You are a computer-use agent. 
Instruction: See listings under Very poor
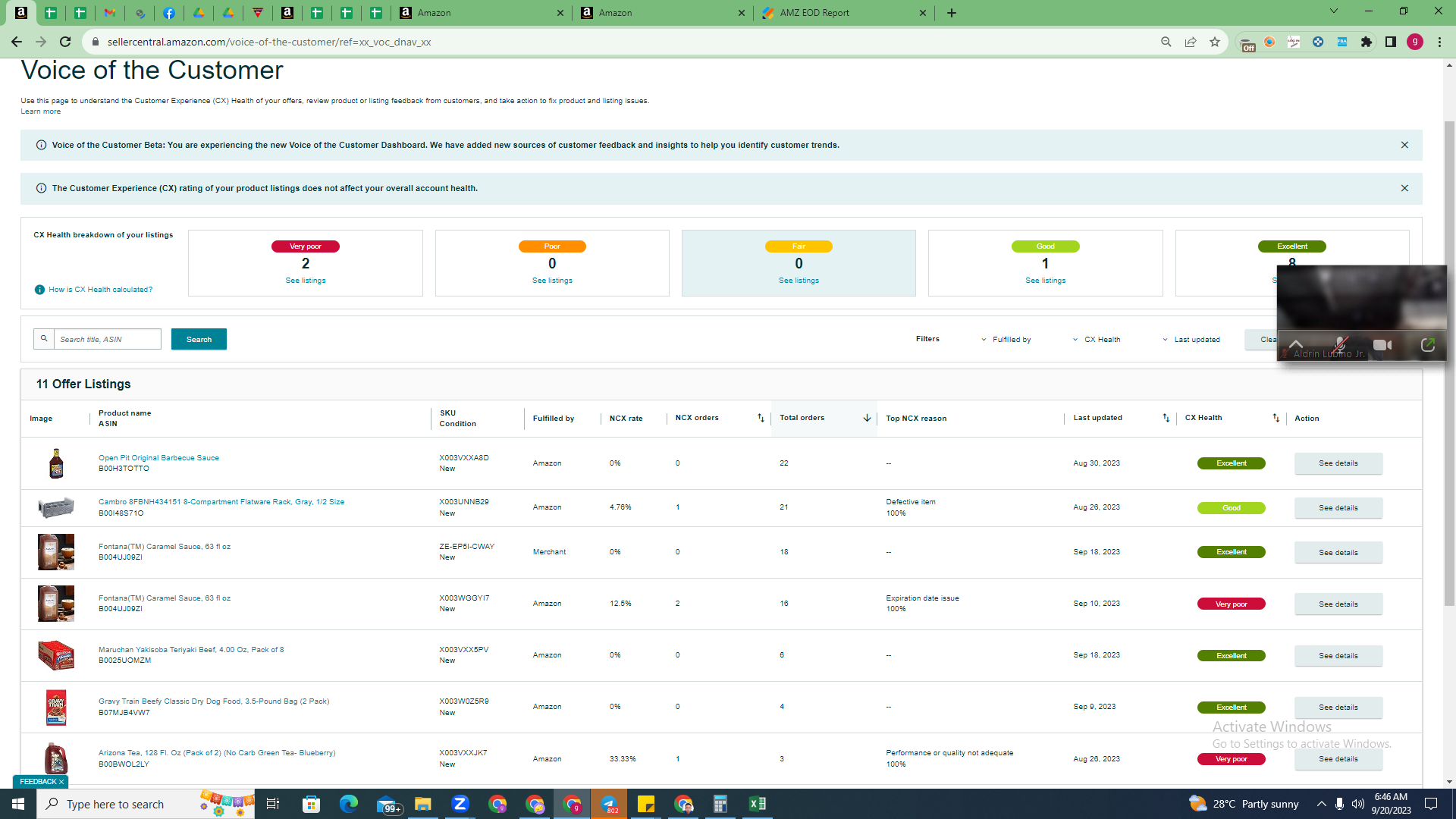click(x=306, y=281)
